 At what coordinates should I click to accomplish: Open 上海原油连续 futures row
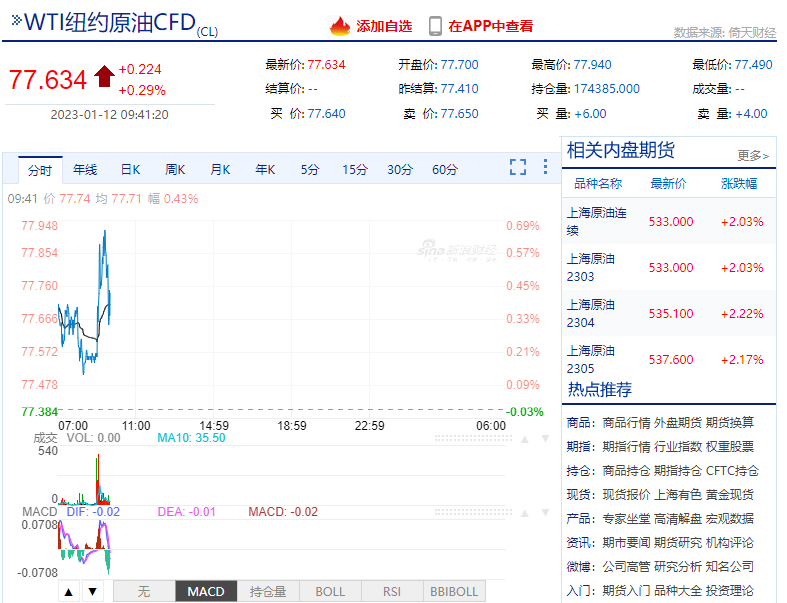pos(669,221)
